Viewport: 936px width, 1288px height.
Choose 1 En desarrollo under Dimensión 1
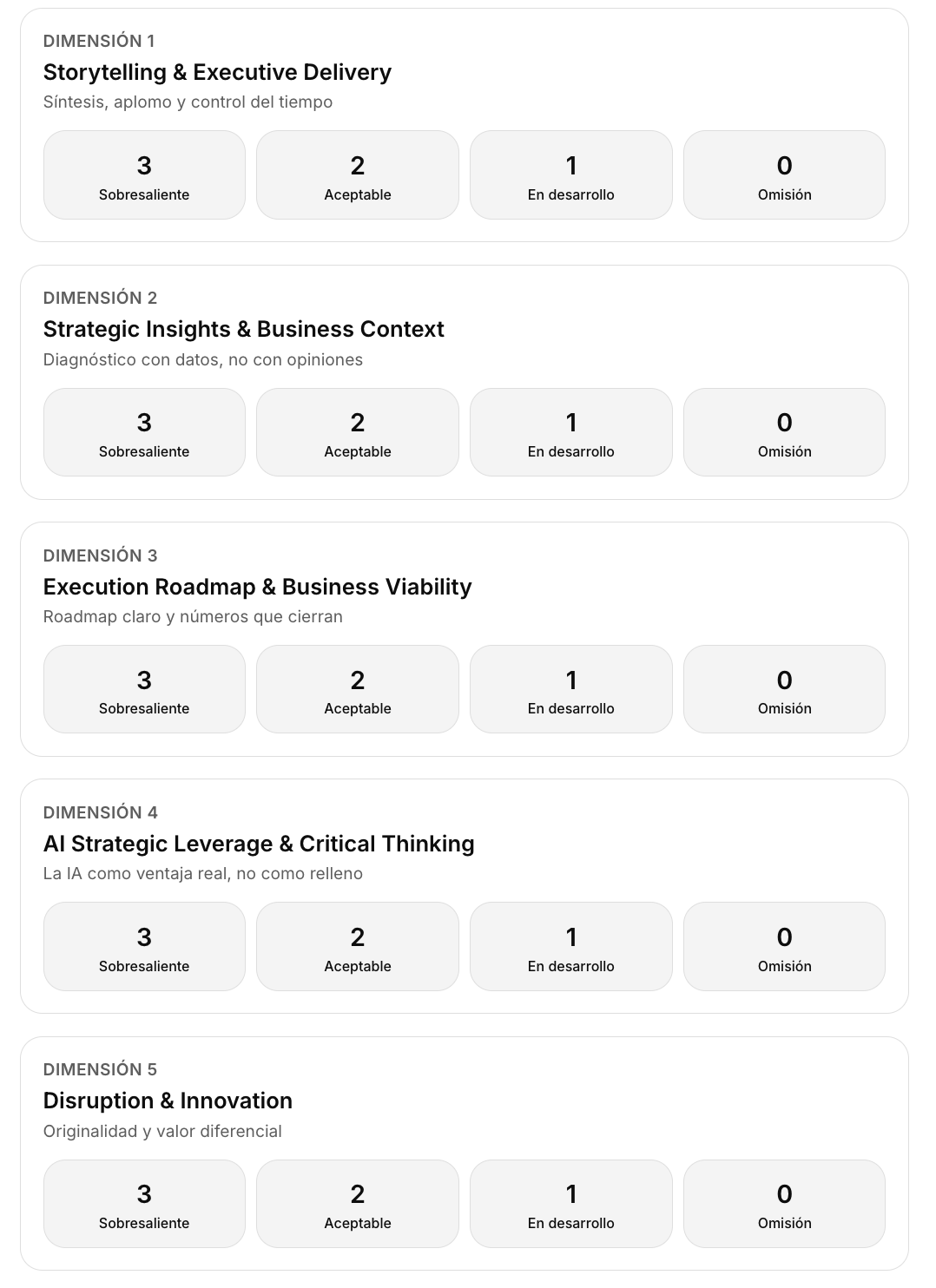[571, 175]
